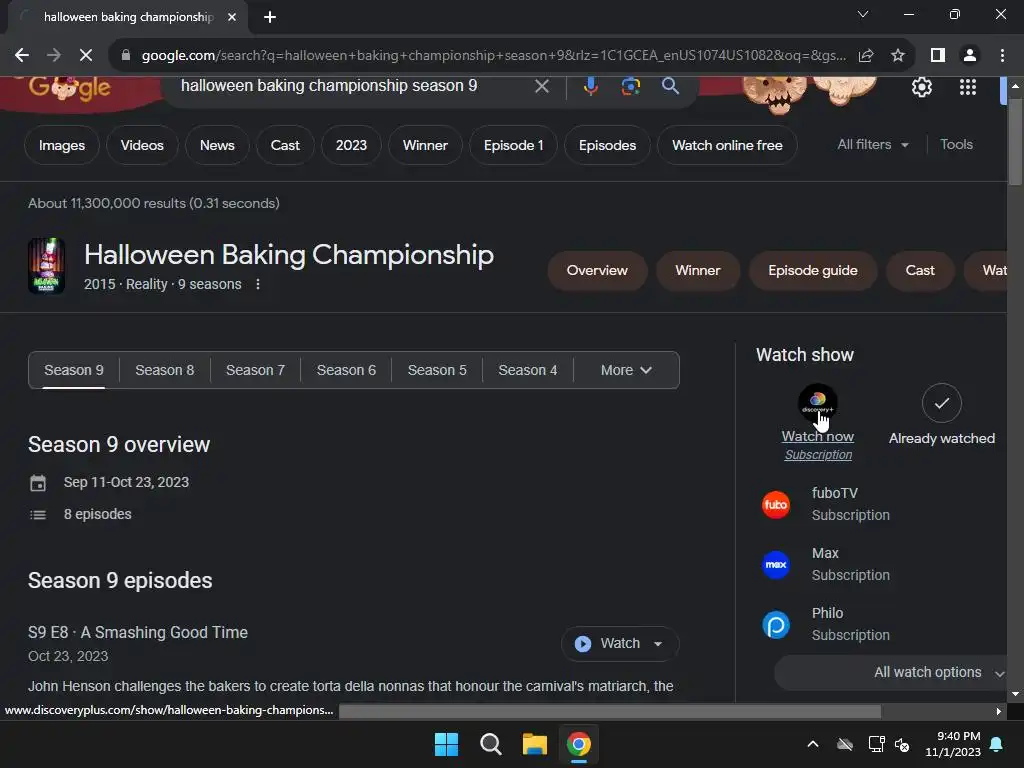Image resolution: width=1024 pixels, height=768 pixels.
Task: Open Google quick settings gear
Action: (921, 87)
